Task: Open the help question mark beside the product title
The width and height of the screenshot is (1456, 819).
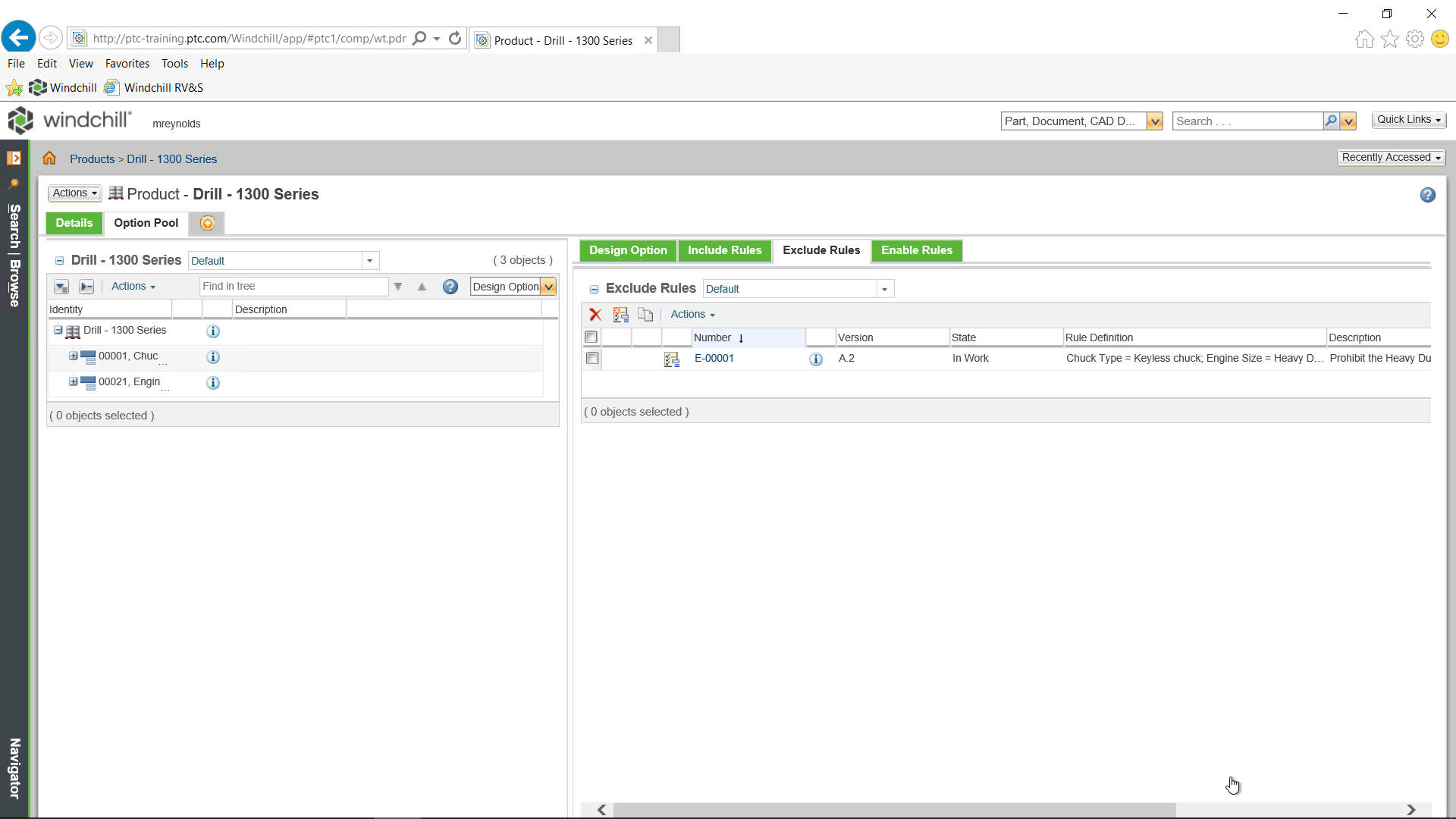Action: (x=1427, y=195)
